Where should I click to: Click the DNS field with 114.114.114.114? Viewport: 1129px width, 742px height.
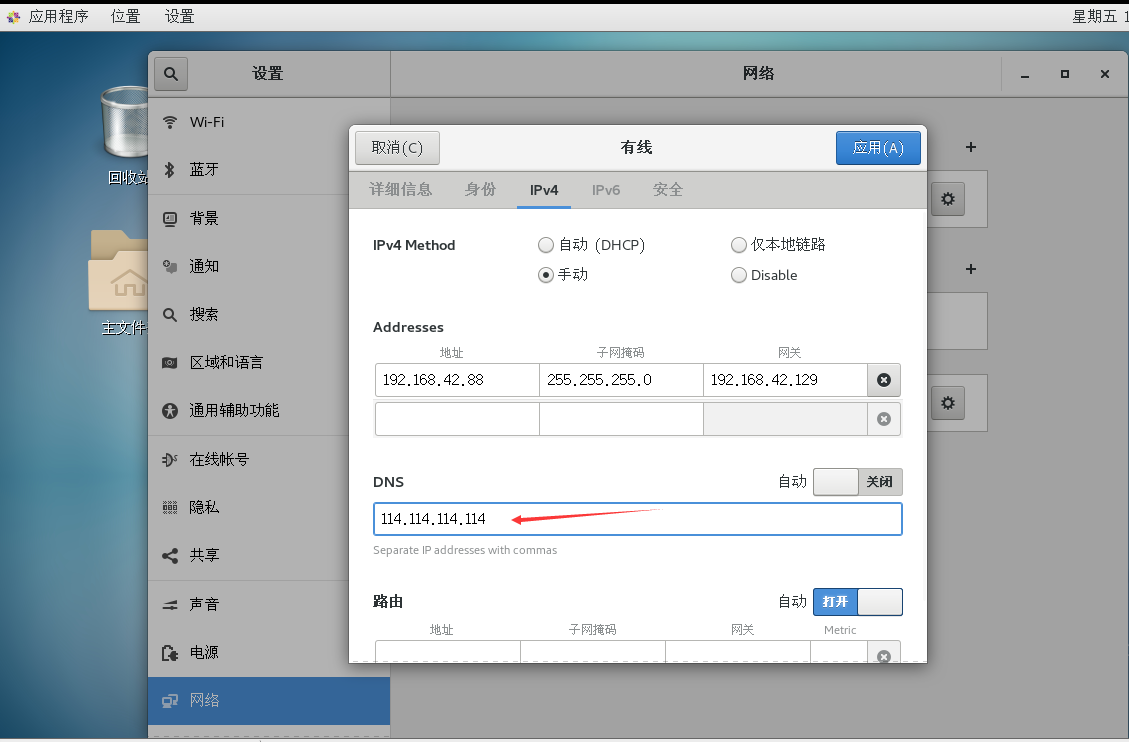click(638, 519)
